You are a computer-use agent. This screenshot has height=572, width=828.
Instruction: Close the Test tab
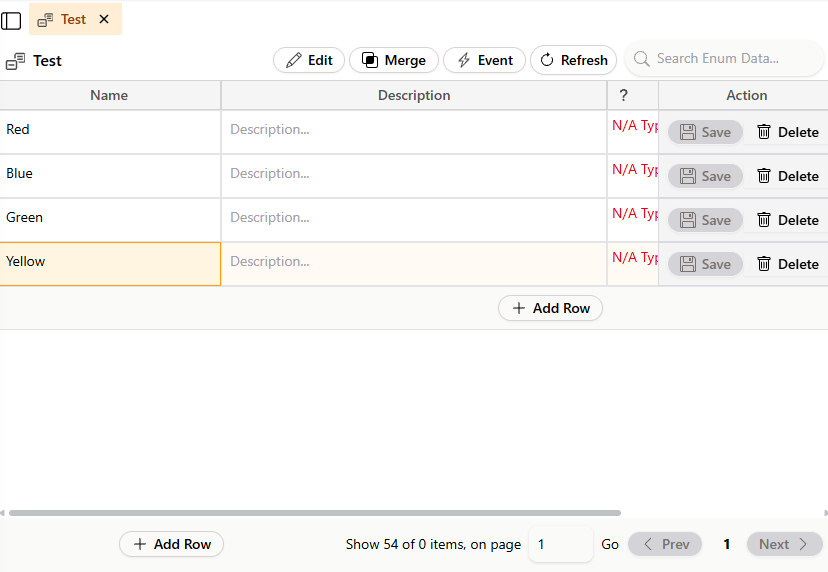[104, 20]
